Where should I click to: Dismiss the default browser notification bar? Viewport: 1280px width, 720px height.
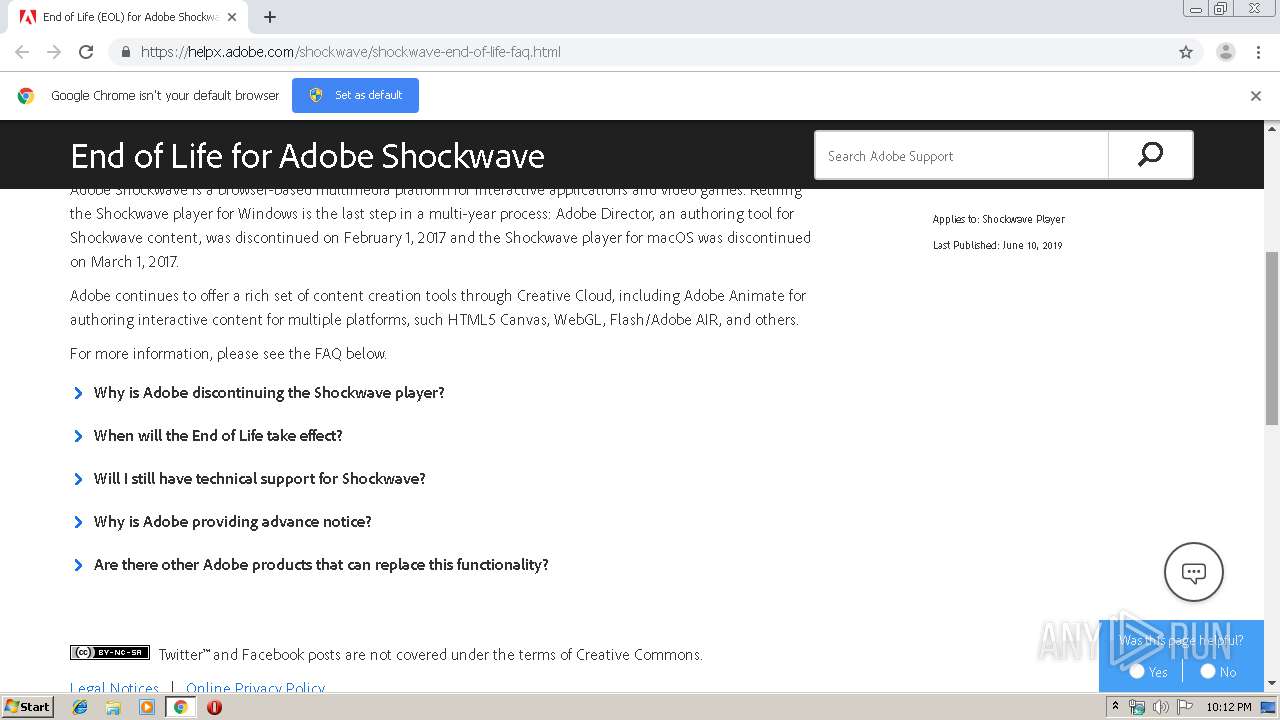(x=1256, y=96)
